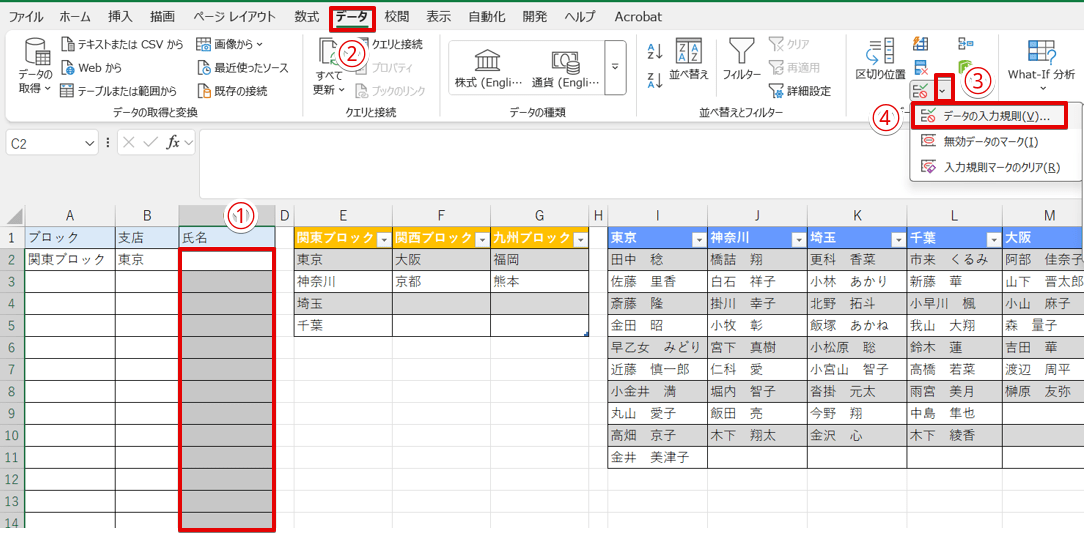Image resolution: width=1092 pixels, height=536 pixels.
Task: Expand the data types gallery
Action: [615, 68]
